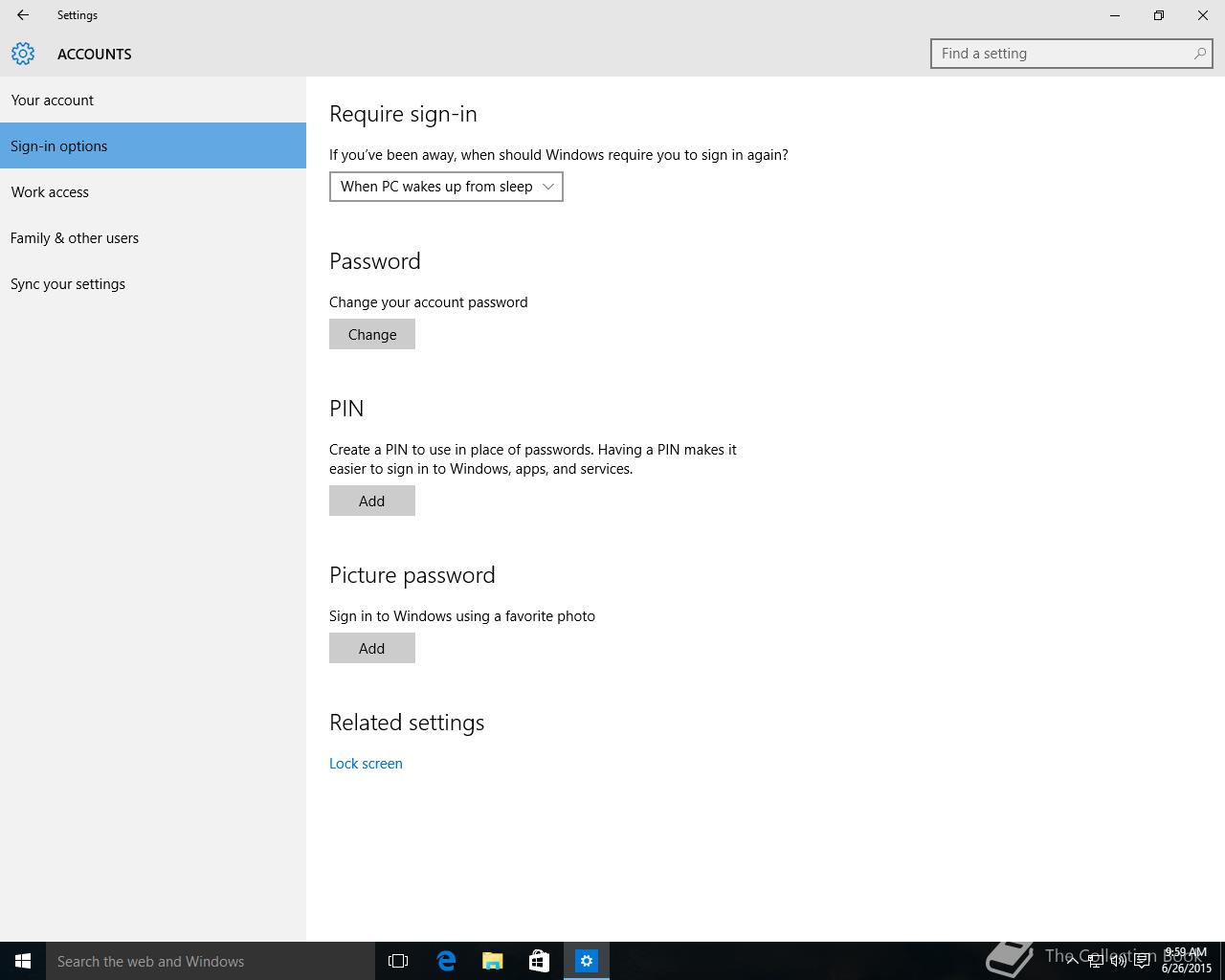Open File Explorer from the taskbar

point(493,961)
